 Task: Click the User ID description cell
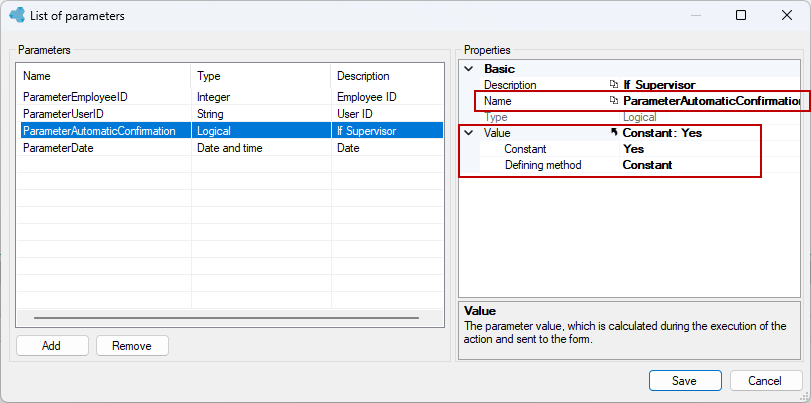387,114
